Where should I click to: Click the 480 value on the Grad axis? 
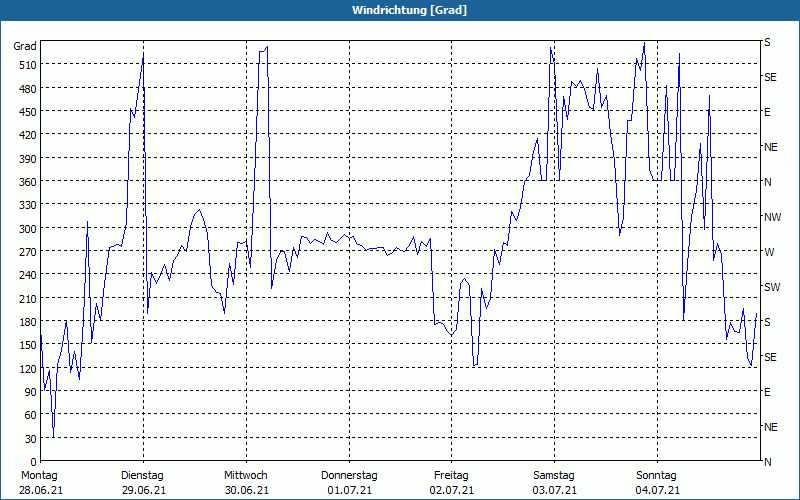pos(28,88)
